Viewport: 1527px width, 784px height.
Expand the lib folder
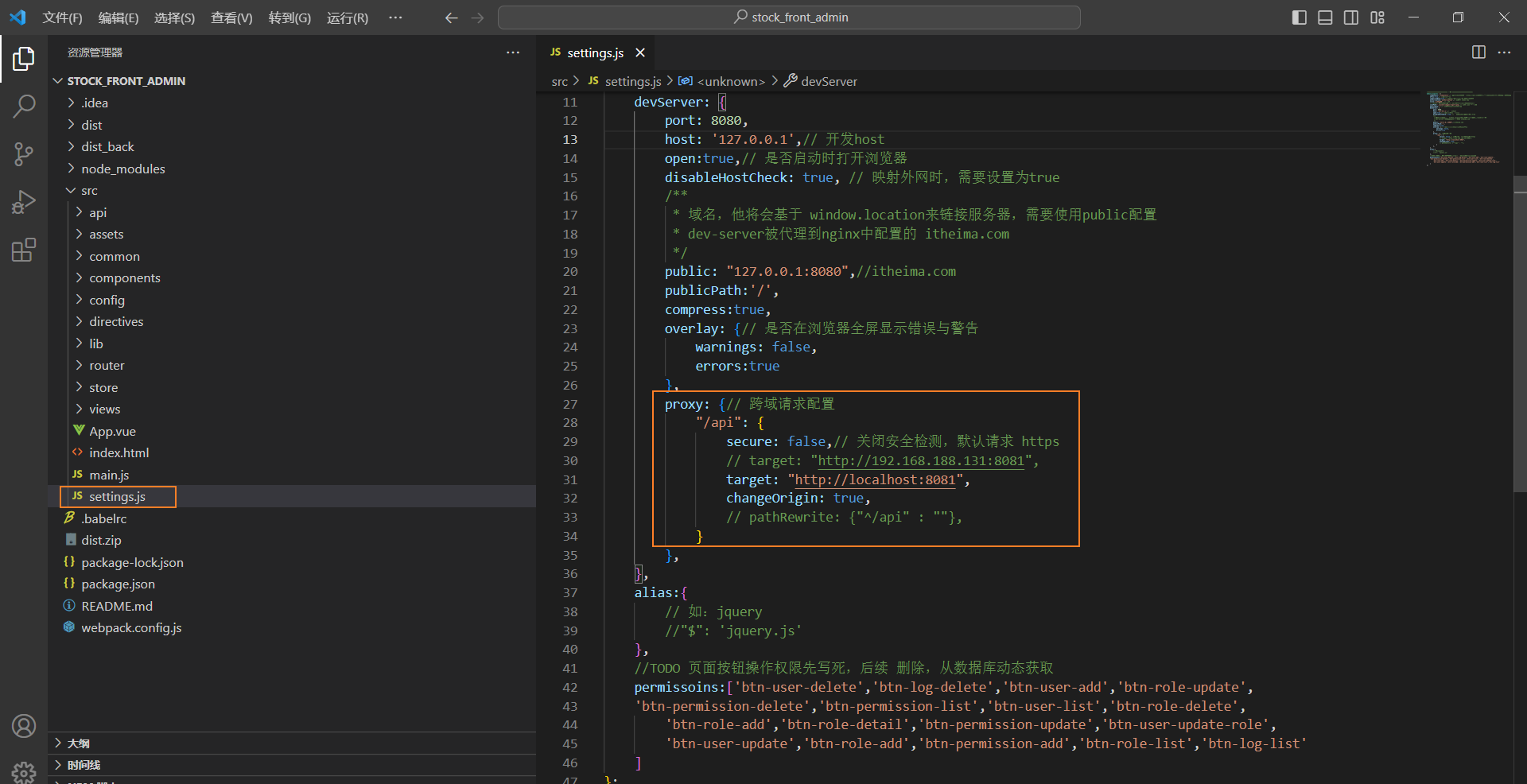[292, 343]
